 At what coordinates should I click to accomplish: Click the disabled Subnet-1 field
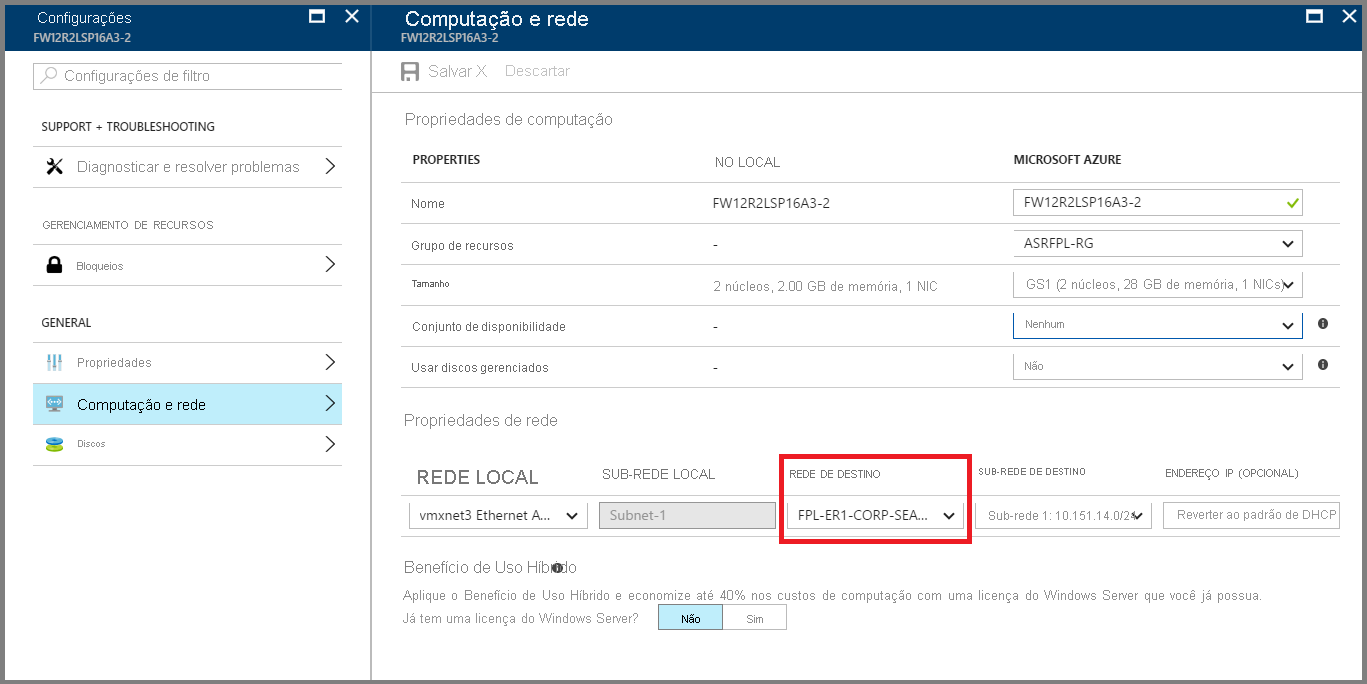coord(687,515)
